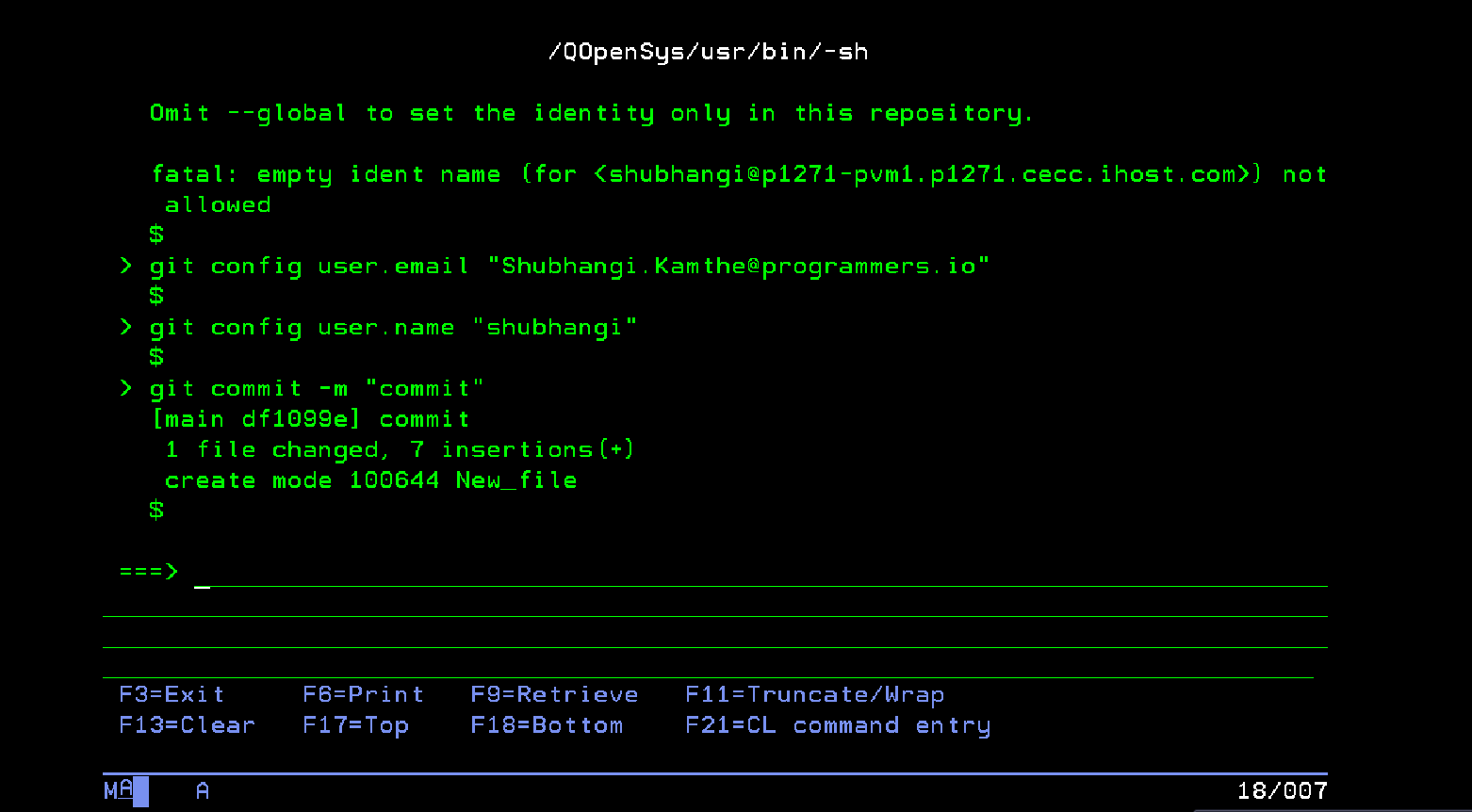Click the second command input line

pyautogui.click(x=714, y=604)
